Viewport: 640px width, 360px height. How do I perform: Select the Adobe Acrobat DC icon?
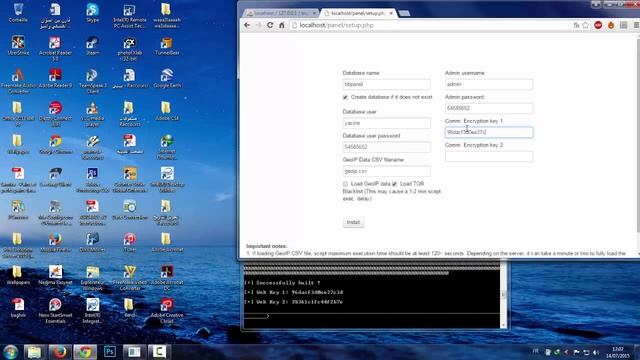click(x=167, y=278)
